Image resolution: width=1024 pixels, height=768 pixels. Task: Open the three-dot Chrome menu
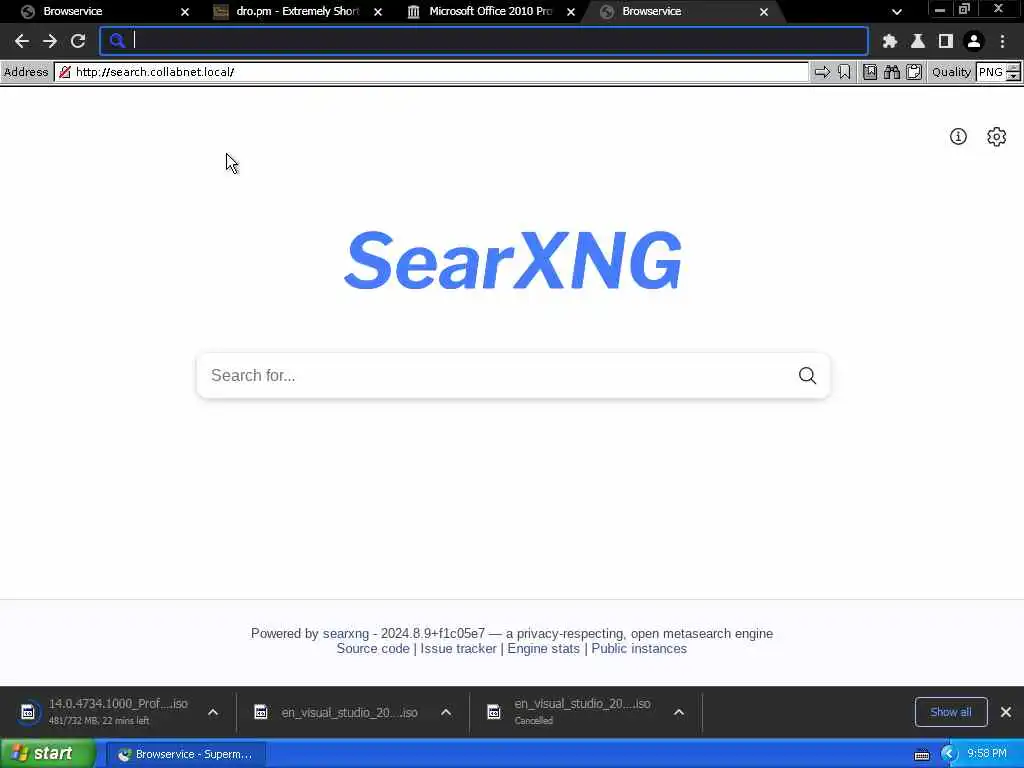[1002, 41]
